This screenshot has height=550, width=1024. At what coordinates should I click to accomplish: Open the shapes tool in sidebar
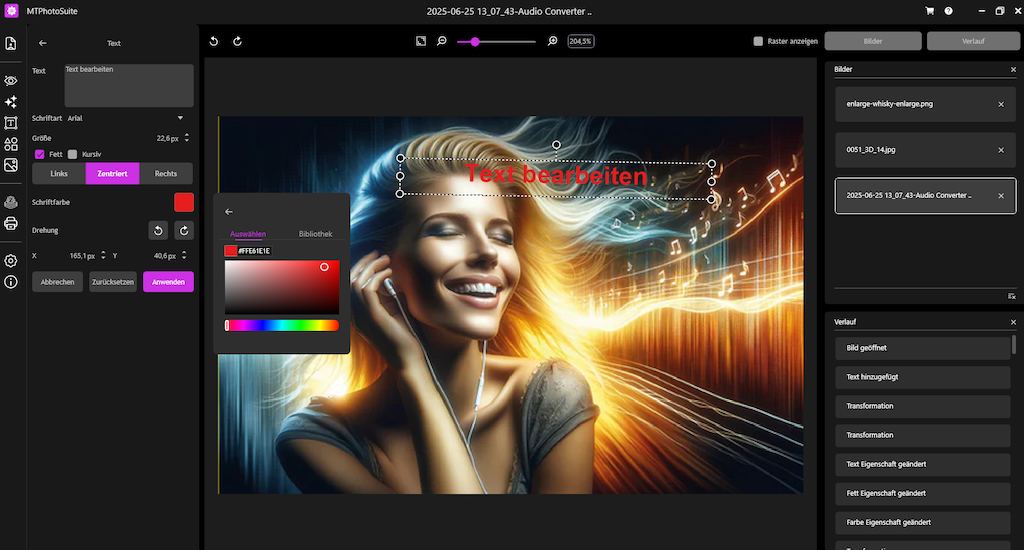point(11,145)
